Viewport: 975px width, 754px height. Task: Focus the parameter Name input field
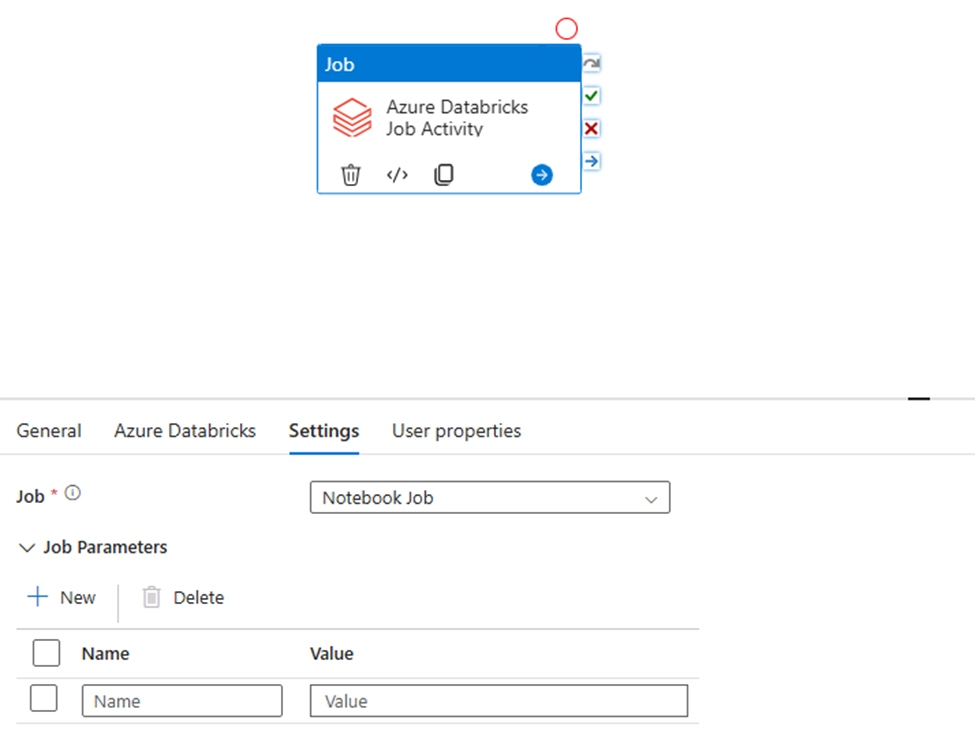pos(182,701)
